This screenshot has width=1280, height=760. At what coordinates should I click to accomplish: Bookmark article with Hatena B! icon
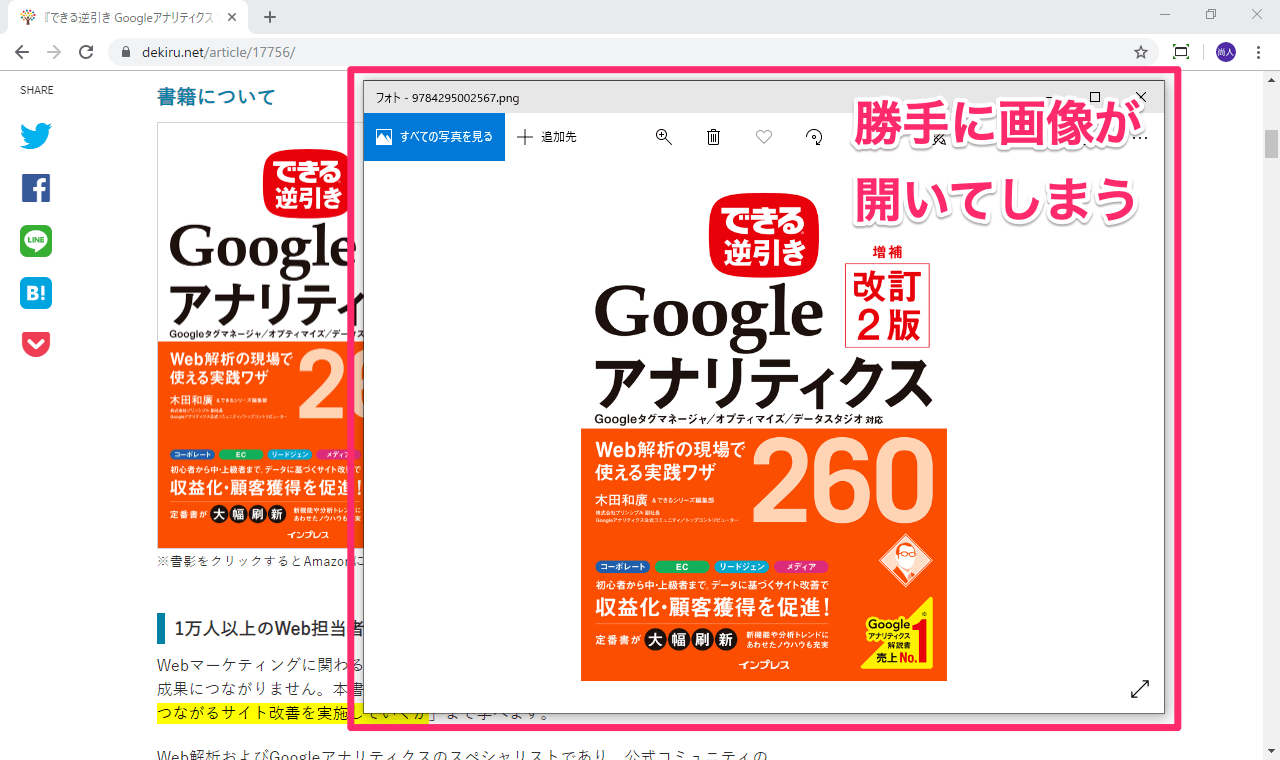[x=36, y=293]
